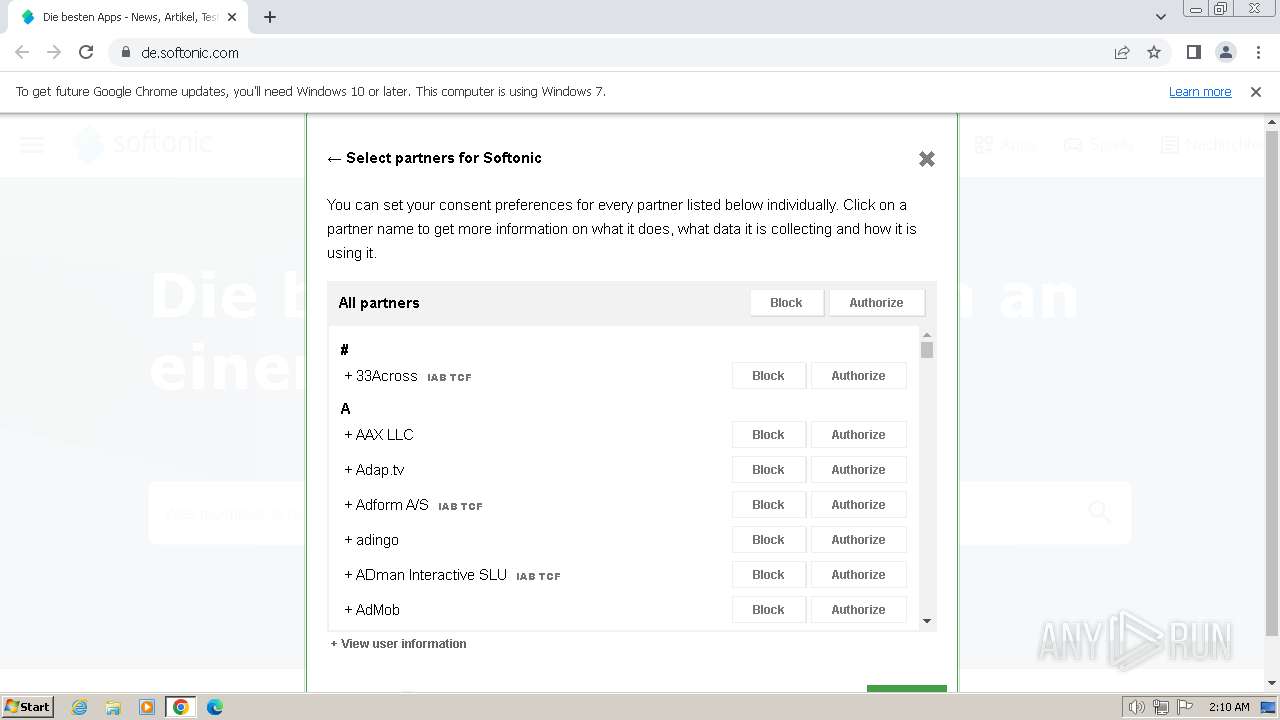Block Adform A/S partner
The height and width of the screenshot is (720, 1280).
point(768,505)
